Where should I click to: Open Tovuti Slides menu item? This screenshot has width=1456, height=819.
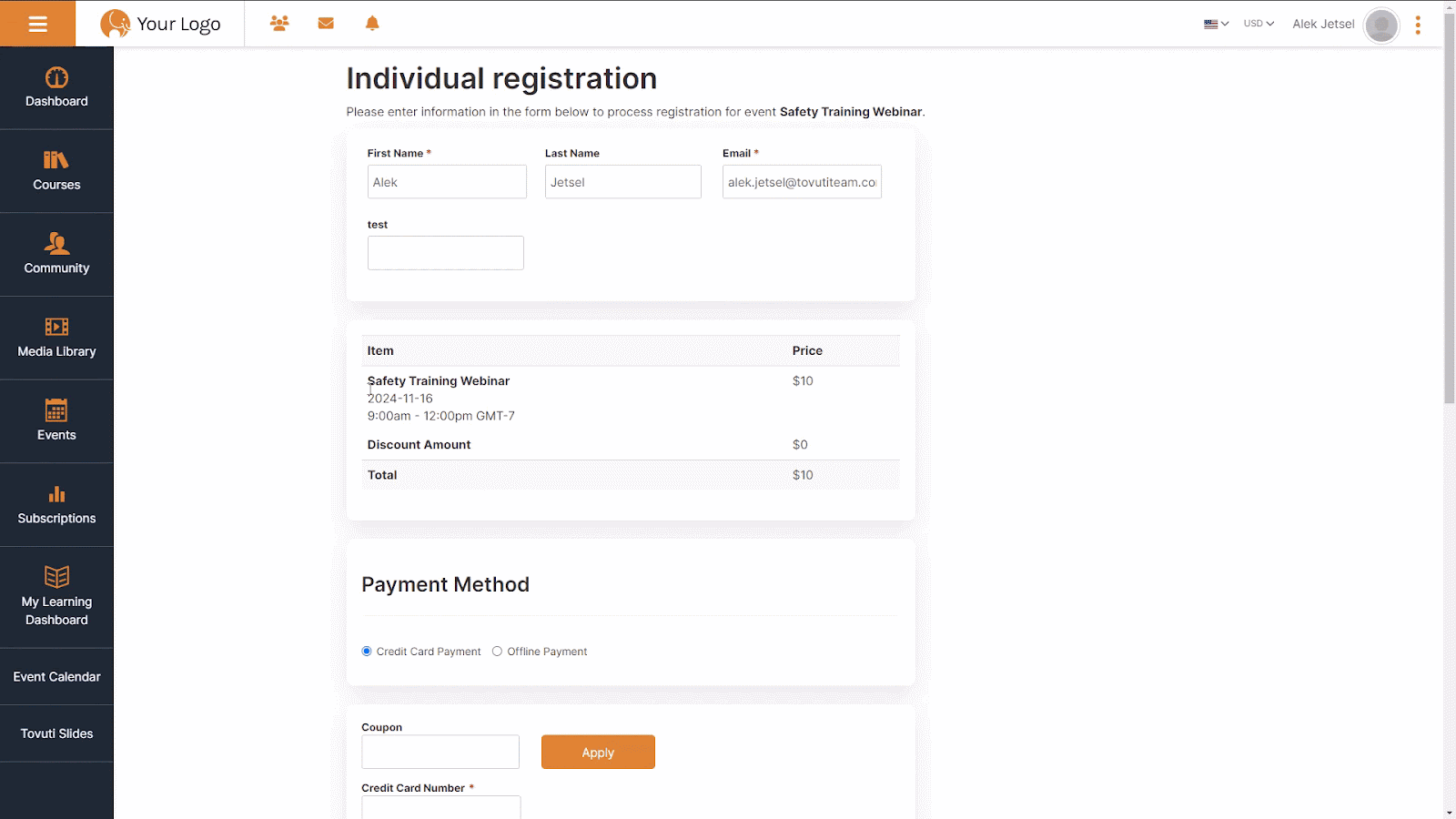[x=56, y=733]
